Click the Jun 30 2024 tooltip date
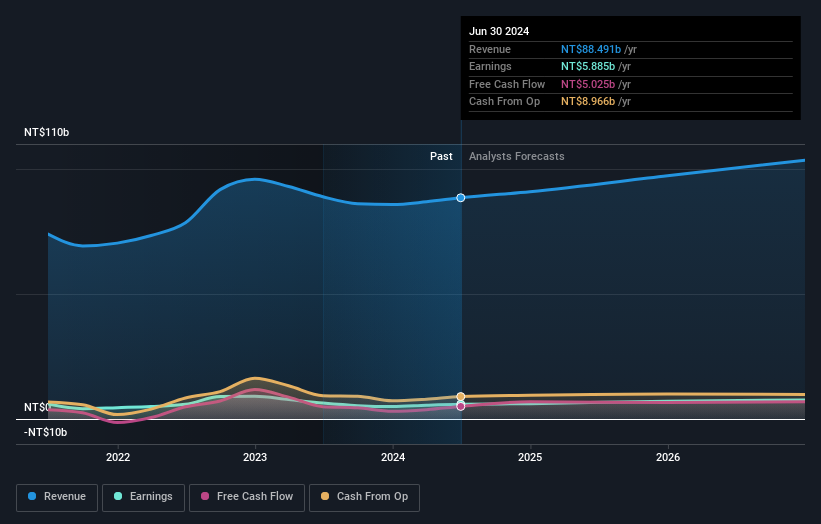 pos(499,31)
